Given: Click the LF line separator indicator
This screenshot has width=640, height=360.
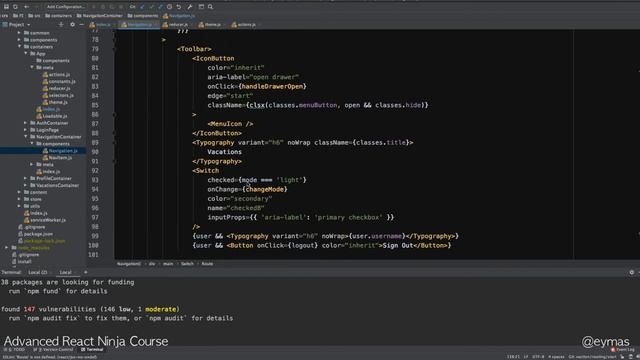Looking at the screenshot, I should pos(526,357).
